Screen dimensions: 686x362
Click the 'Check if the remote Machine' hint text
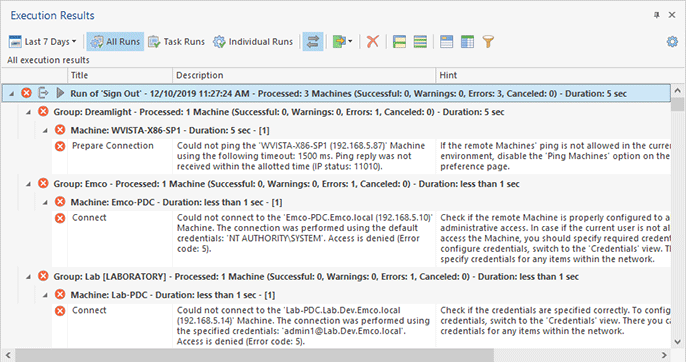click(x=555, y=238)
